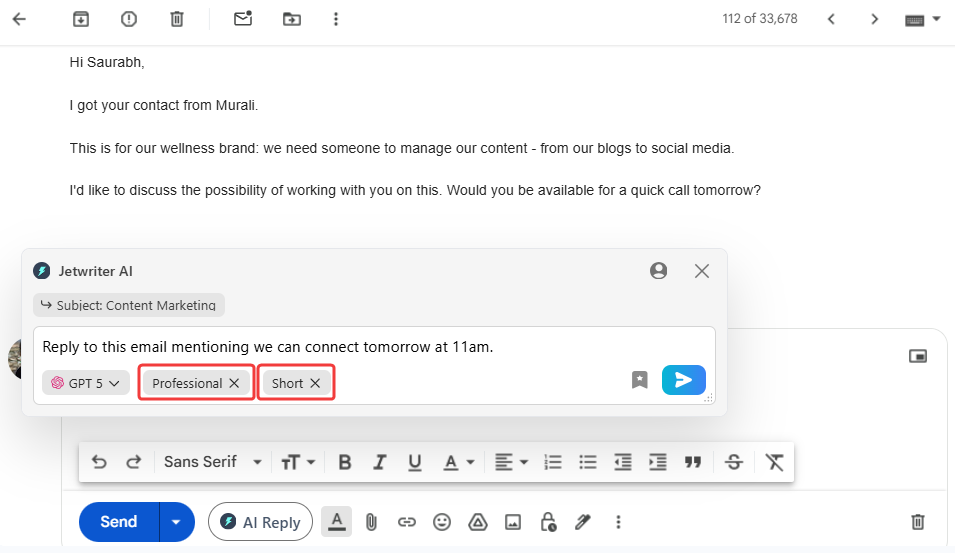
Task: Mark the email as unread
Action: (x=242, y=19)
